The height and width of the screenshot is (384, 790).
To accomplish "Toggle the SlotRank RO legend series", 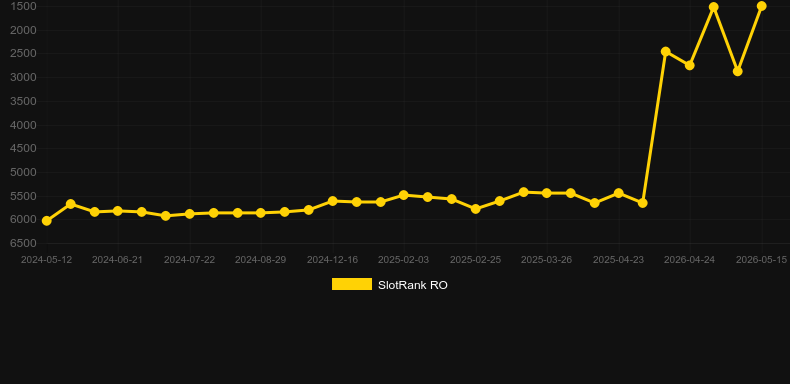I will [389, 285].
